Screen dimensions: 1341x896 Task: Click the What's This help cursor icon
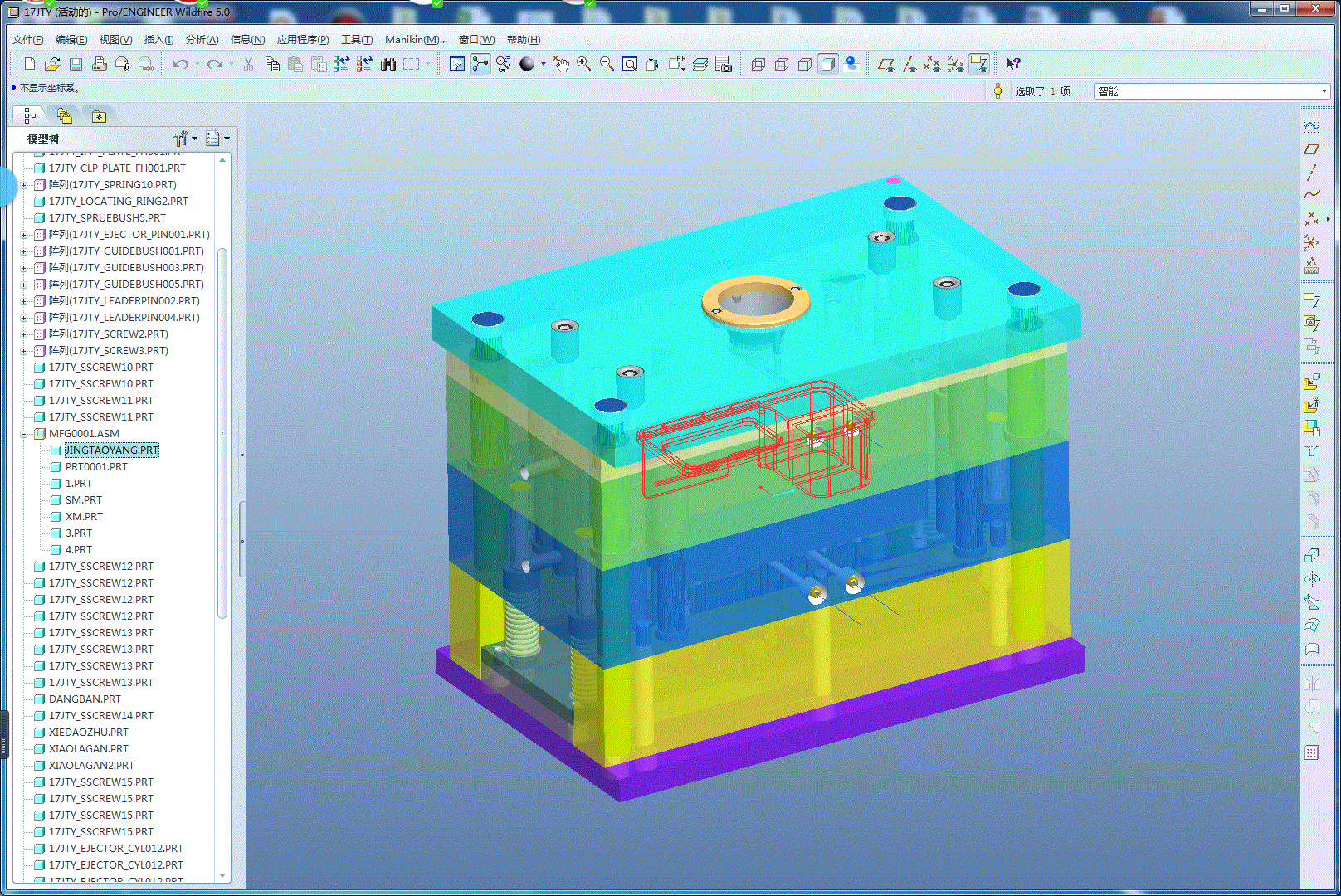point(1013,64)
